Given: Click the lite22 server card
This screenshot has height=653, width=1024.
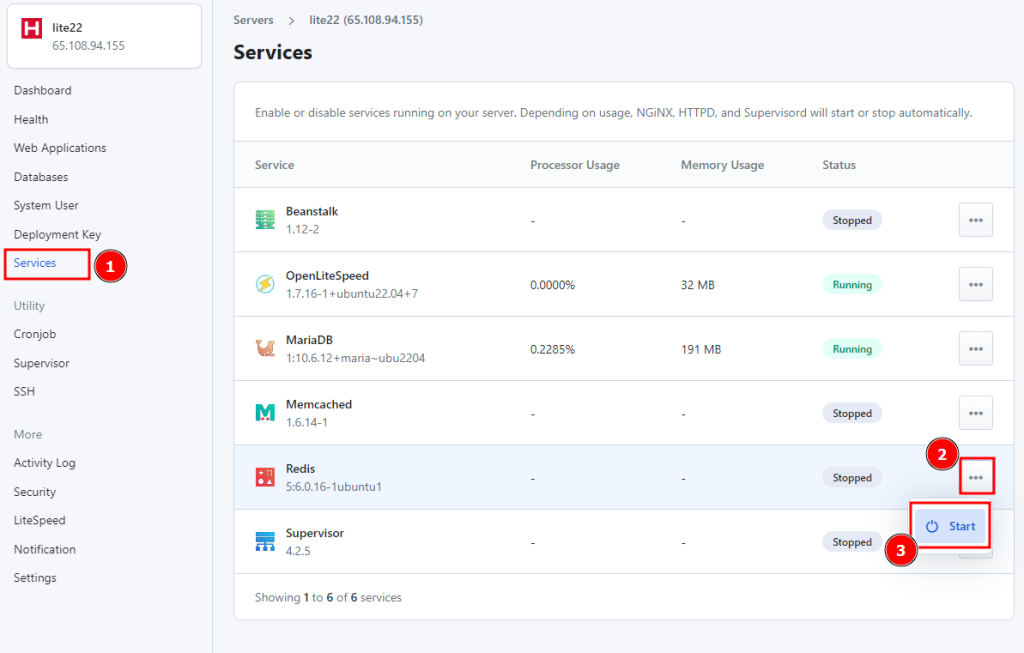Looking at the screenshot, I should [x=104, y=36].
